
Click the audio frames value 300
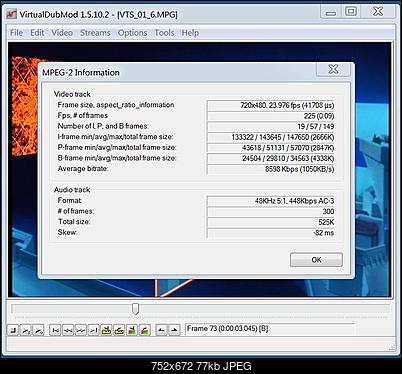click(x=271, y=212)
